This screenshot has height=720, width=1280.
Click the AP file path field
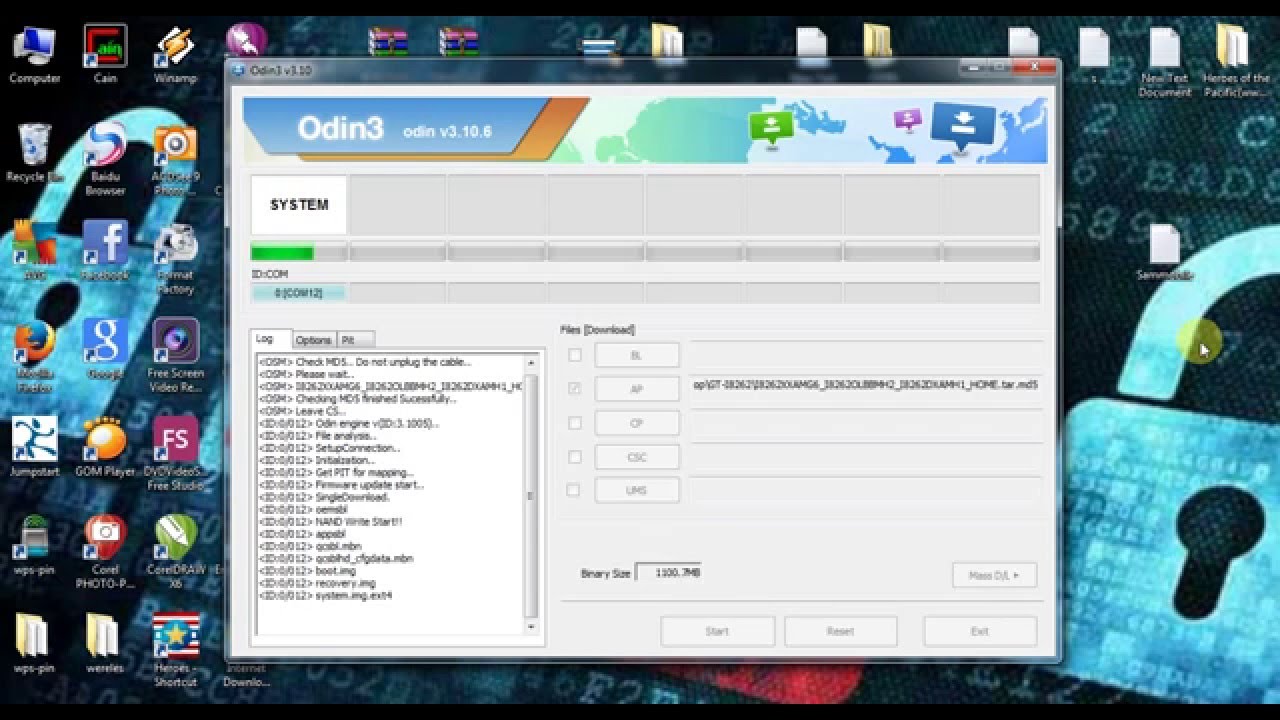(x=865, y=385)
